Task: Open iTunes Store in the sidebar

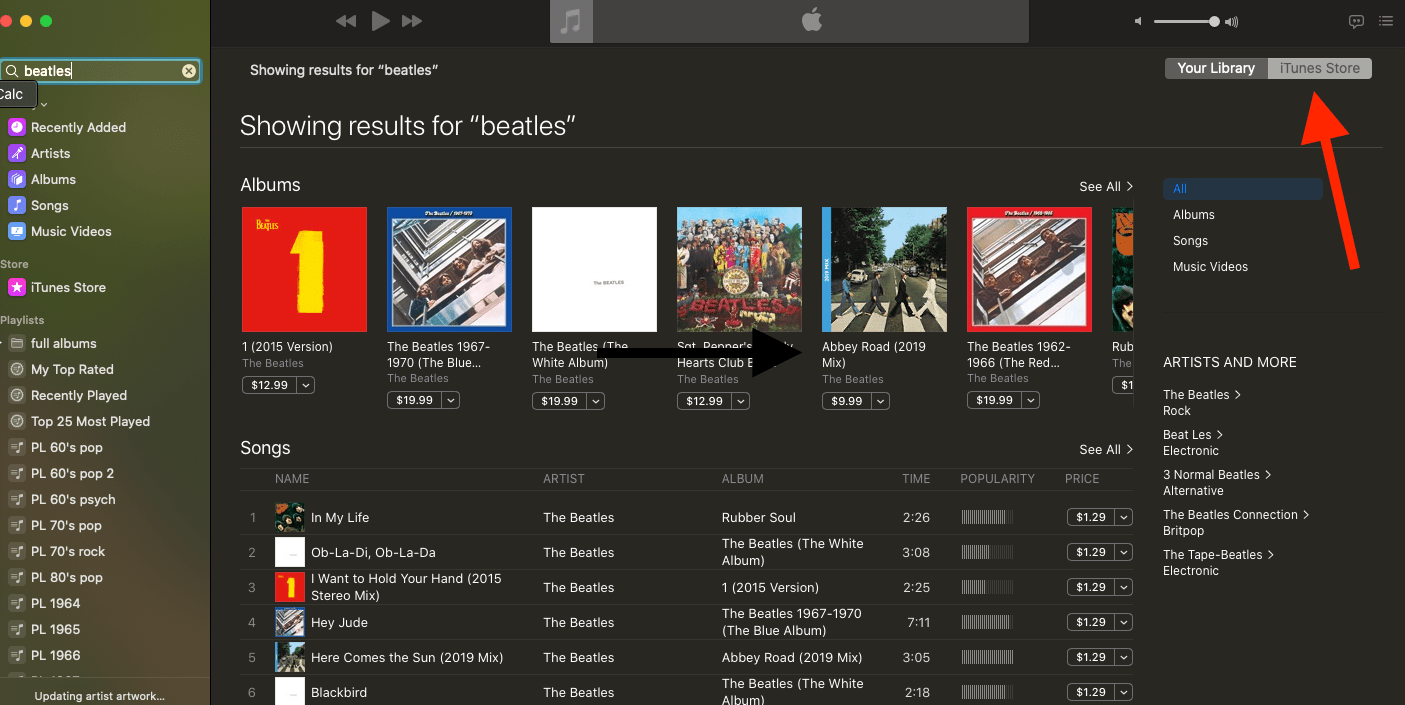Action: (x=68, y=287)
